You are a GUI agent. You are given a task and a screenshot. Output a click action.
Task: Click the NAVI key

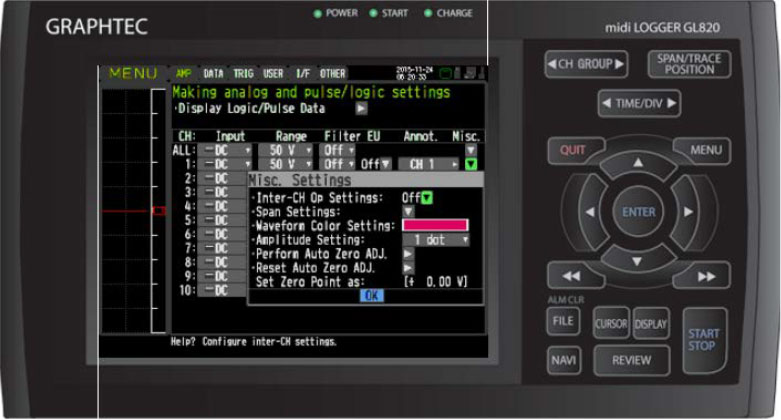(x=563, y=360)
